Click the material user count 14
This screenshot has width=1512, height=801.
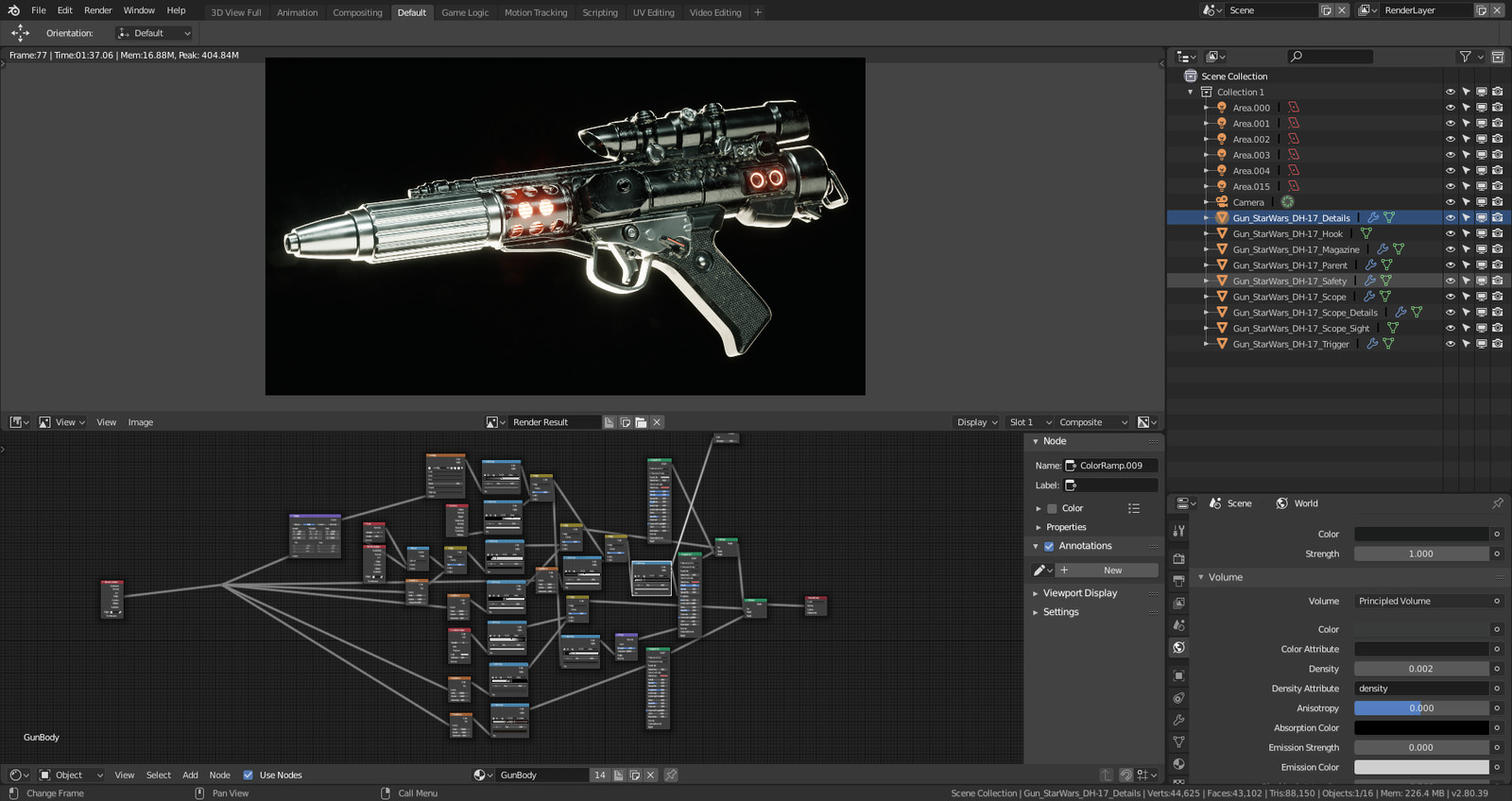point(599,775)
